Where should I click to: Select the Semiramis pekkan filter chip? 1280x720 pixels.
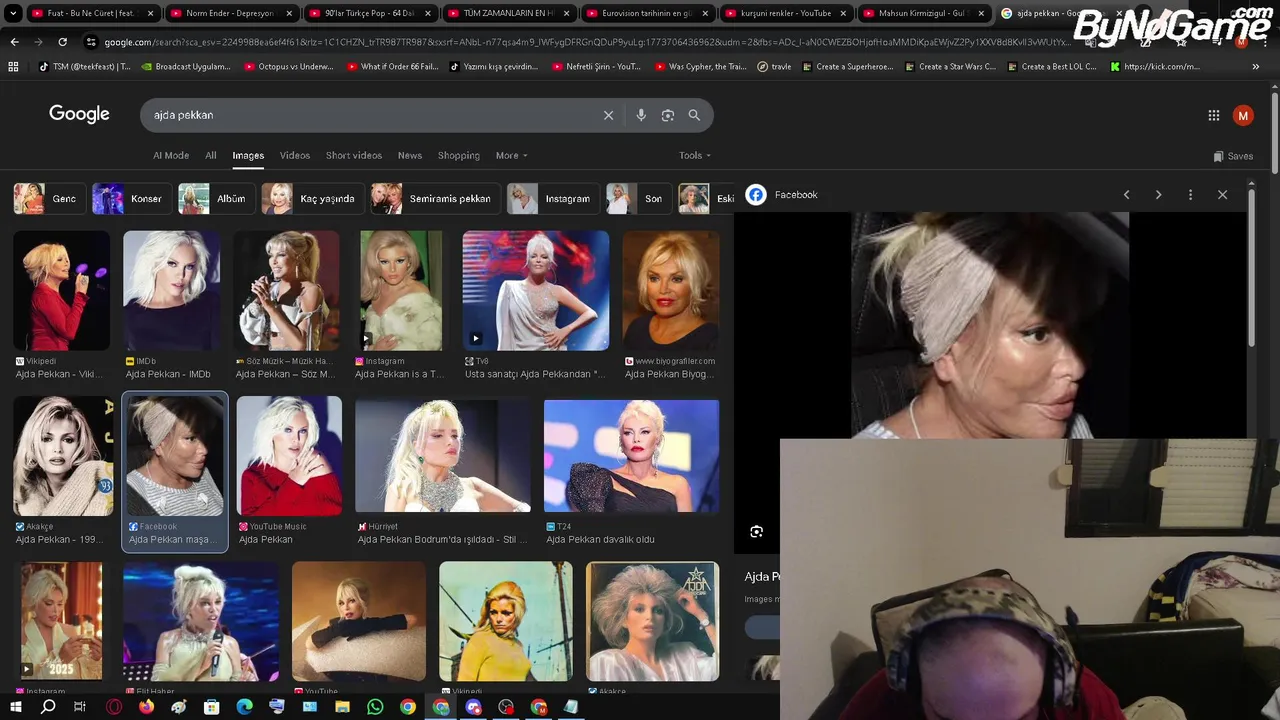coord(434,198)
